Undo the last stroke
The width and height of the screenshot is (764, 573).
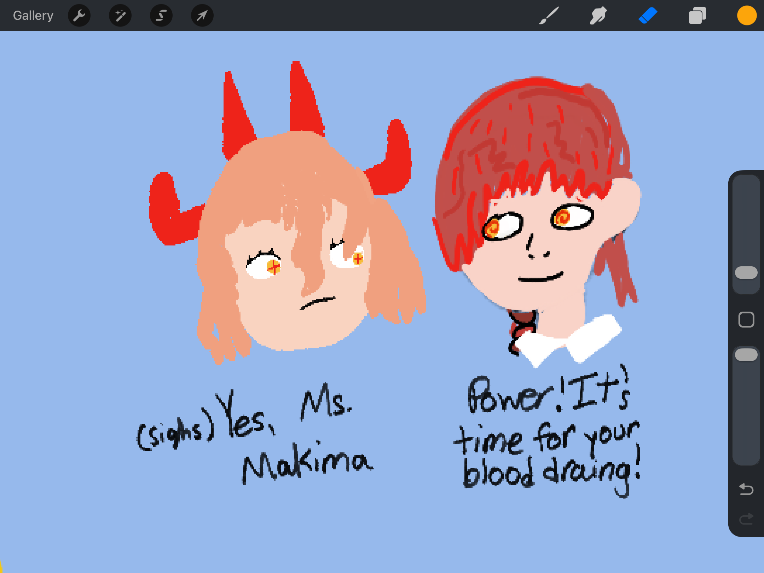(746, 489)
